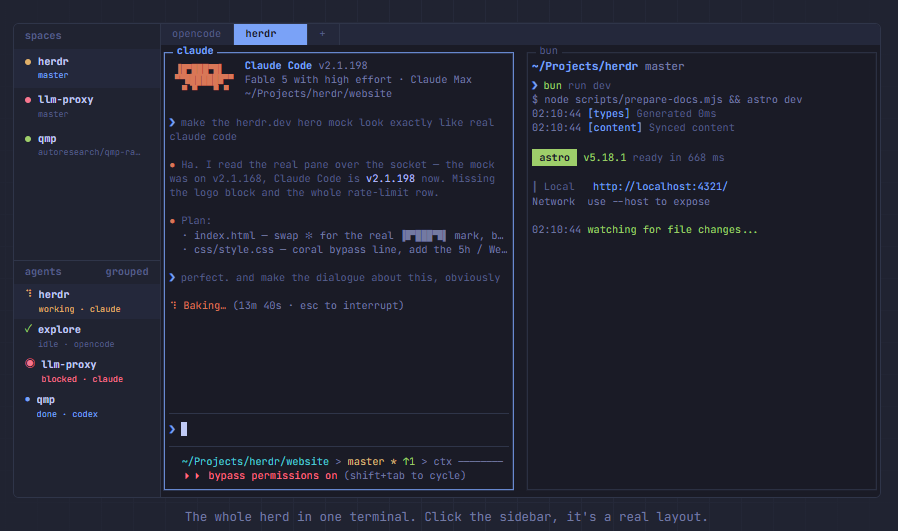Click the red blocked icon beside llm-proxy agent
The height and width of the screenshot is (531, 898).
[30, 363]
